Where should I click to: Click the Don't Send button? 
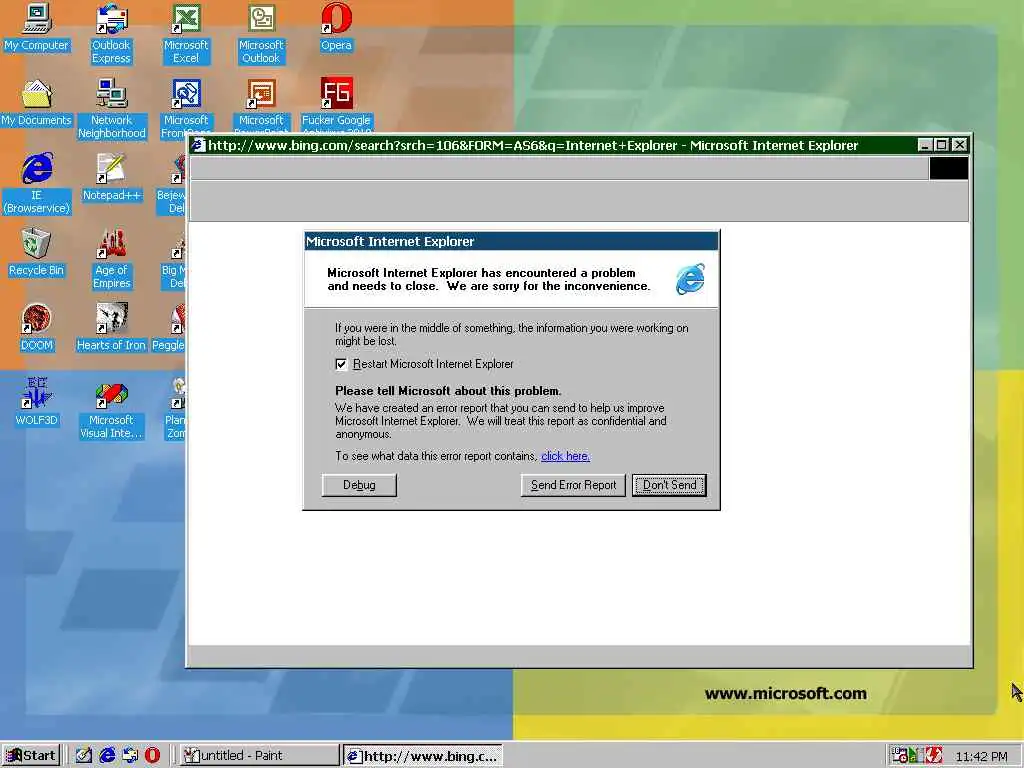click(x=669, y=485)
